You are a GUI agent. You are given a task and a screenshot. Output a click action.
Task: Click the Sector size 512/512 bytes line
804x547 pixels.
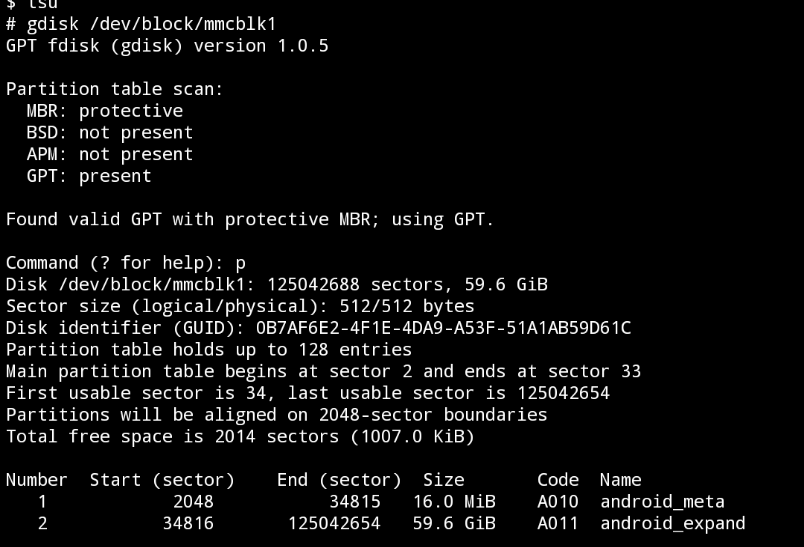[240, 307]
